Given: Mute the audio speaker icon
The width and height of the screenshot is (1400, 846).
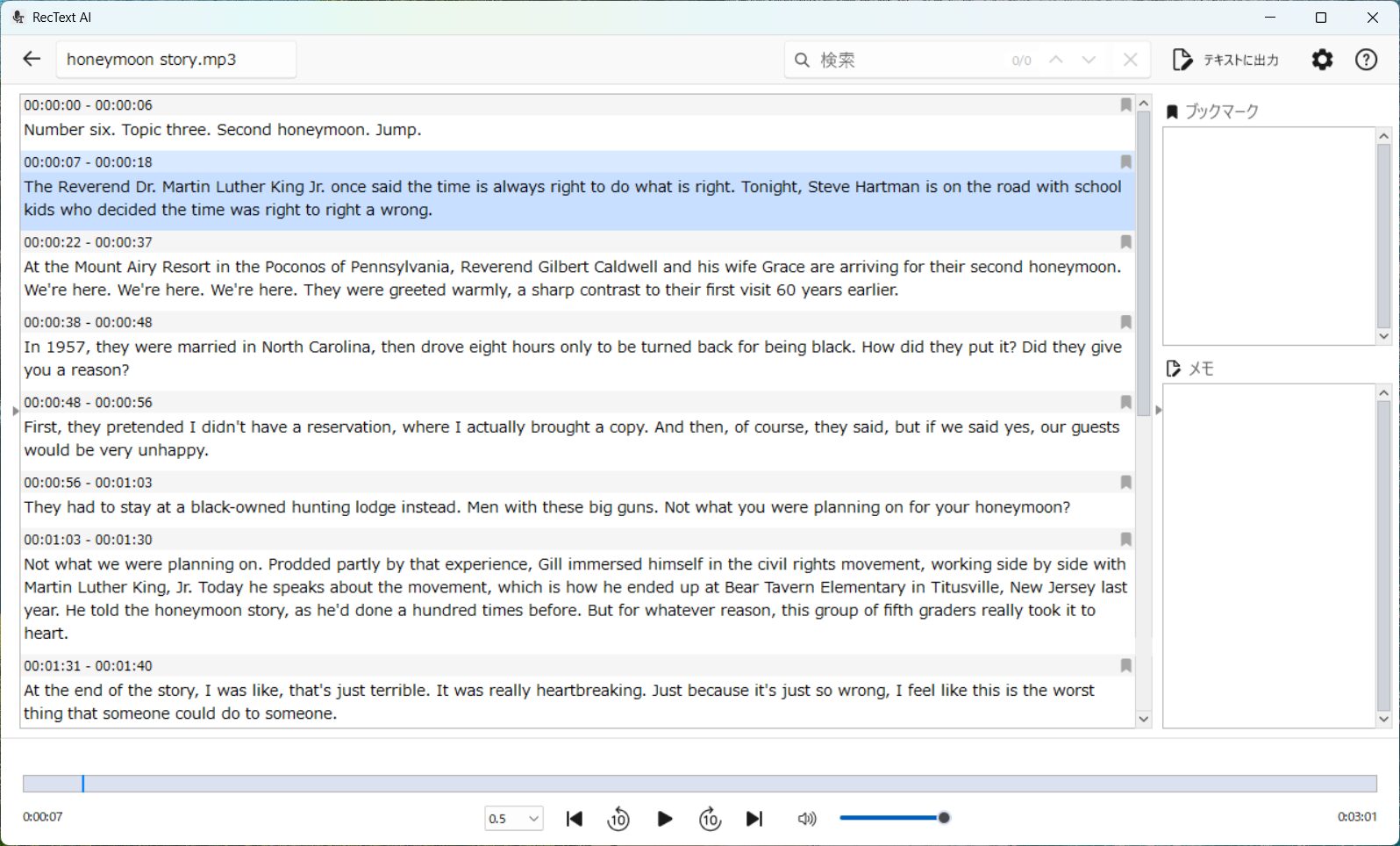Looking at the screenshot, I should coord(806,819).
